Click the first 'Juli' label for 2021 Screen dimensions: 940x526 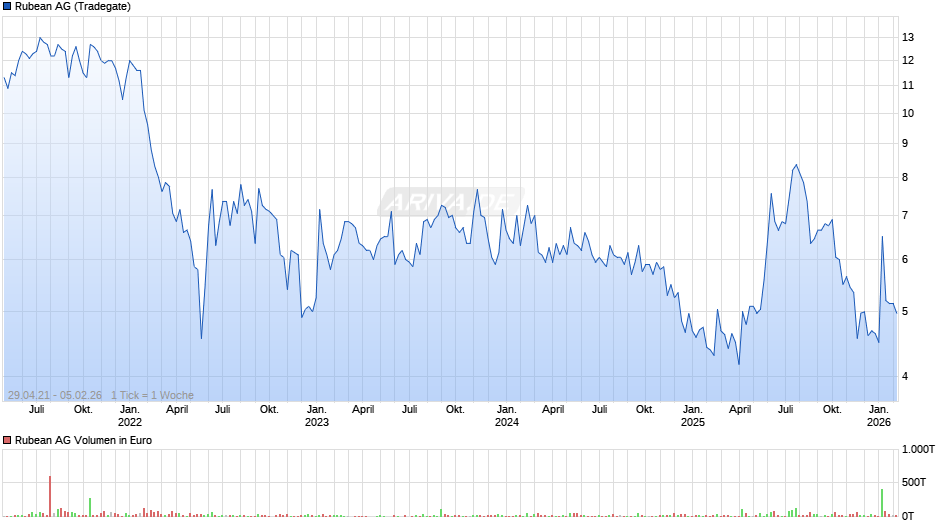click(x=37, y=410)
